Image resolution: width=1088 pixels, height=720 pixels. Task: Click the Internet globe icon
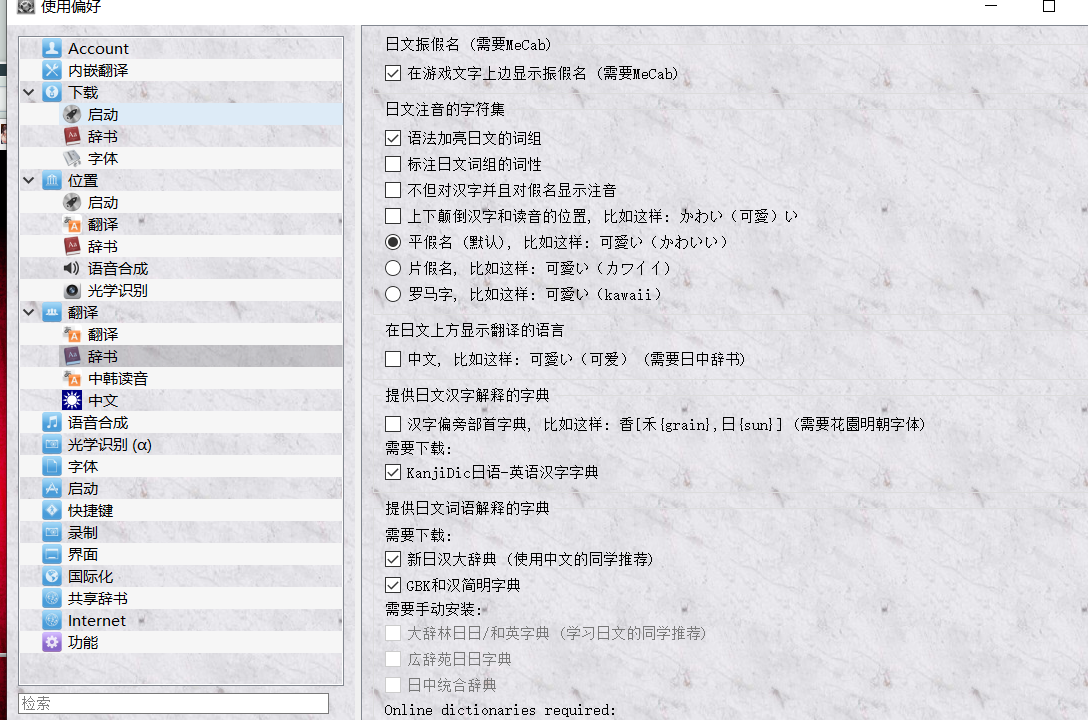coord(52,621)
